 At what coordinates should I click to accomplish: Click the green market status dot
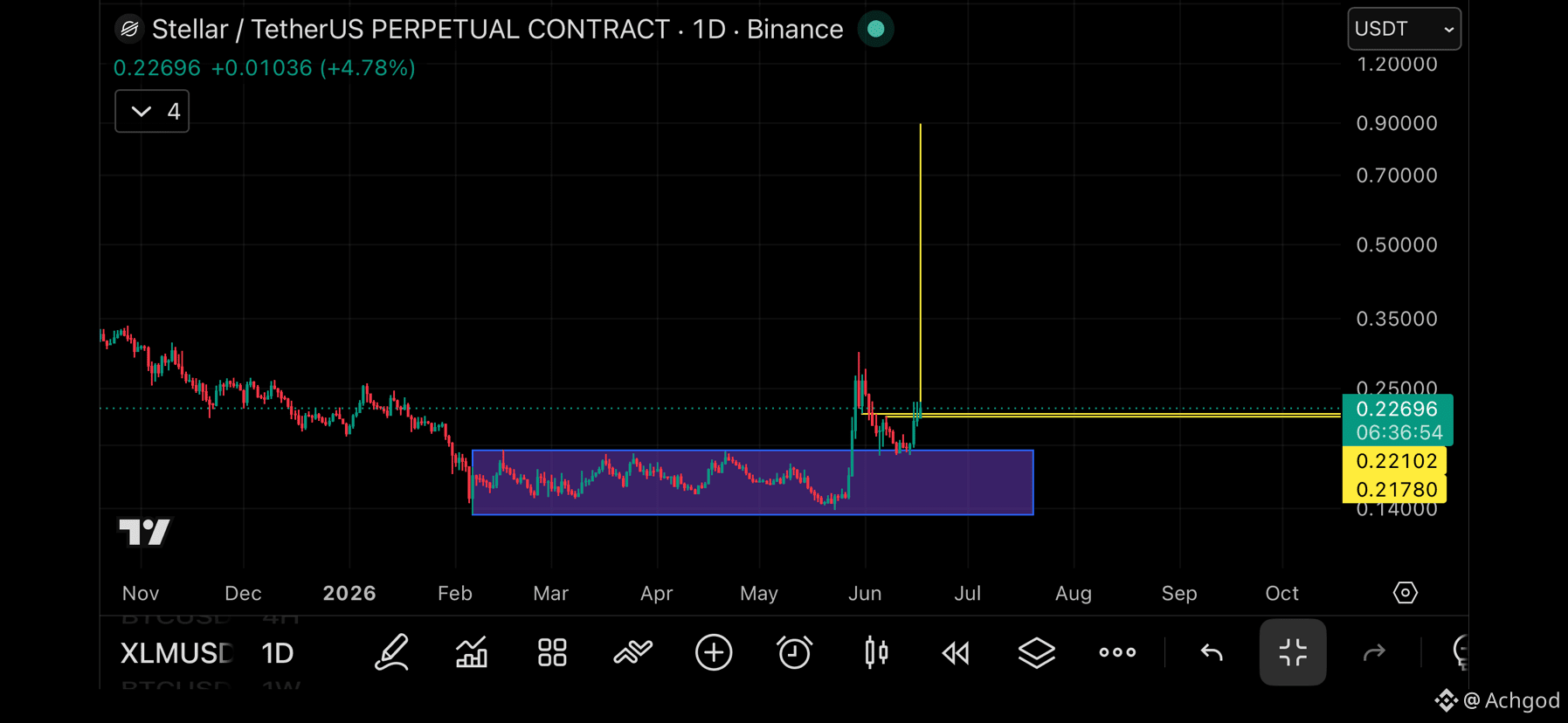[x=875, y=30]
